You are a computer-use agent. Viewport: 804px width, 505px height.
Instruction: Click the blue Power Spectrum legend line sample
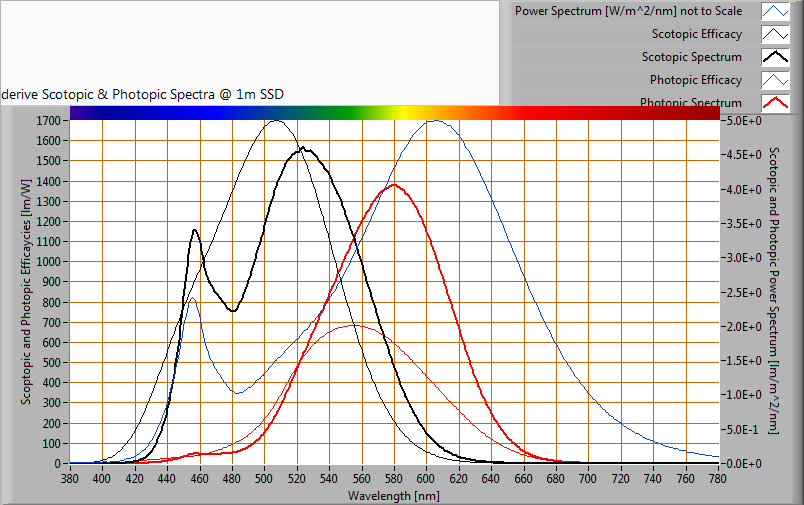click(x=776, y=12)
